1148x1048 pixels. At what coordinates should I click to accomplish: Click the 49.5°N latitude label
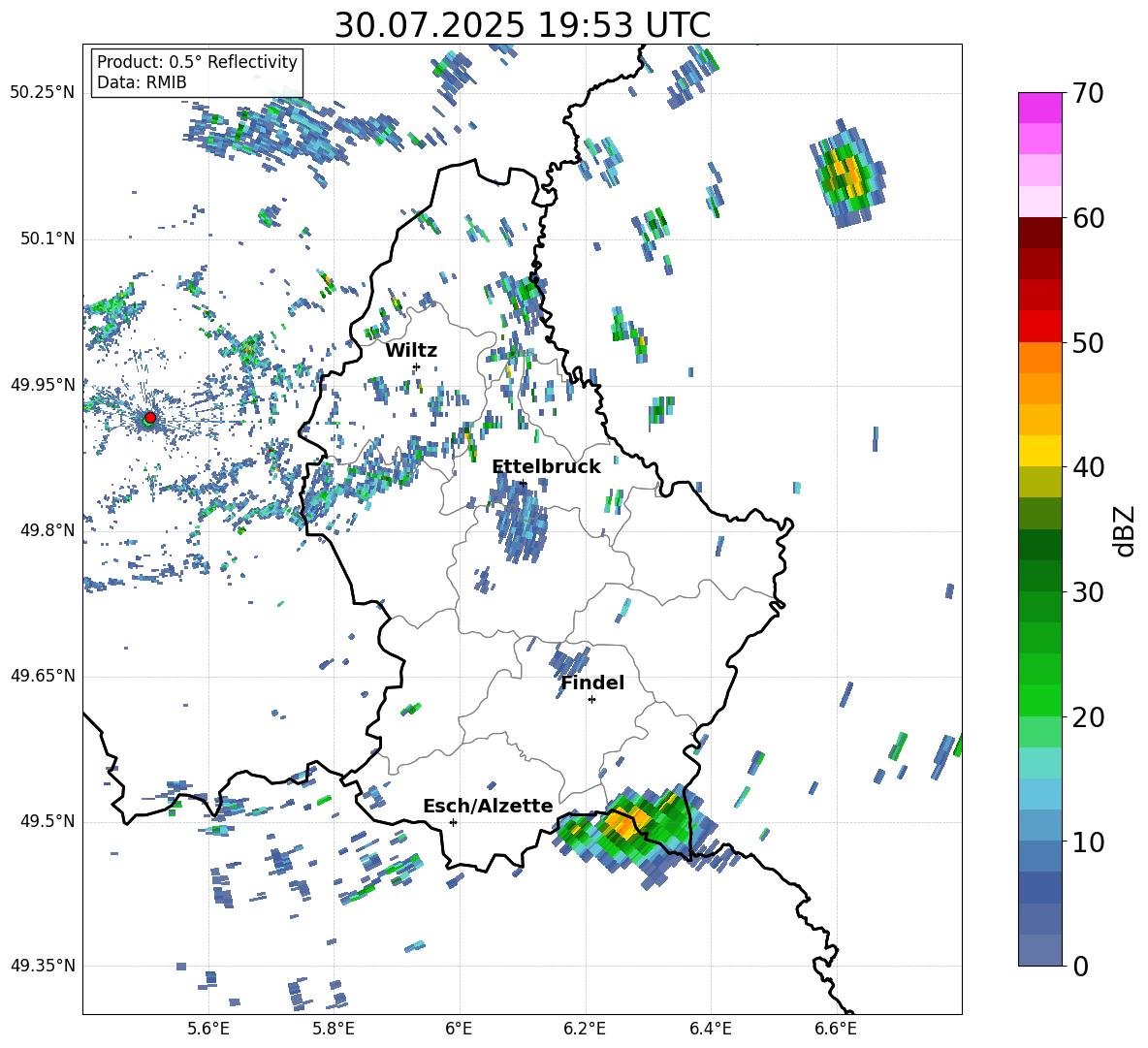48,821
